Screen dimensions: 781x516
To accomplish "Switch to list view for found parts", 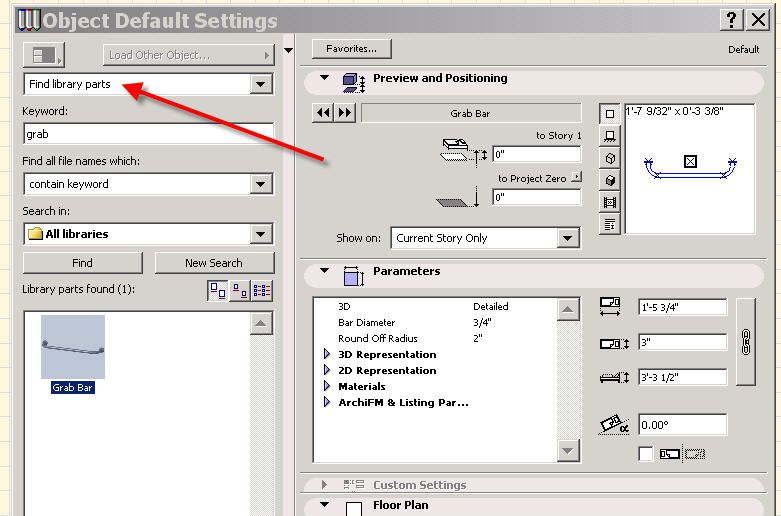I will tap(262, 290).
